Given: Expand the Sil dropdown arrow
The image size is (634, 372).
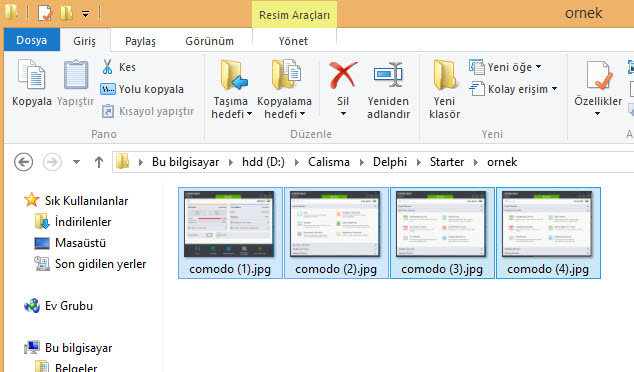Looking at the screenshot, I should click(x=343, y=114).
